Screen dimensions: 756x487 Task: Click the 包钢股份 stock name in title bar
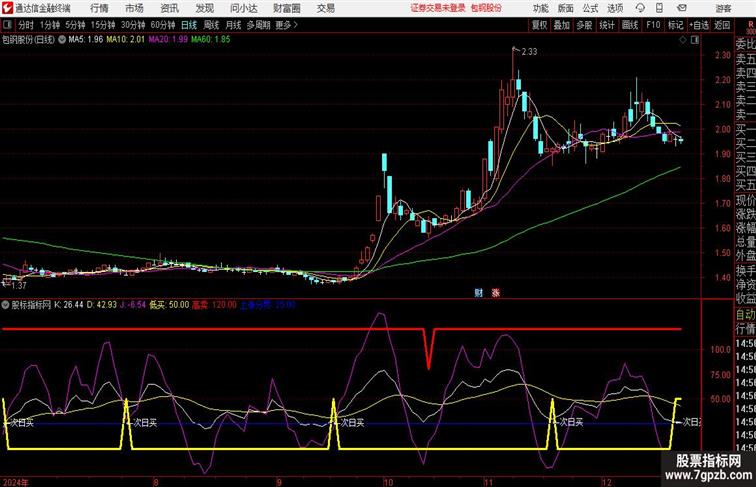point(486,8)
